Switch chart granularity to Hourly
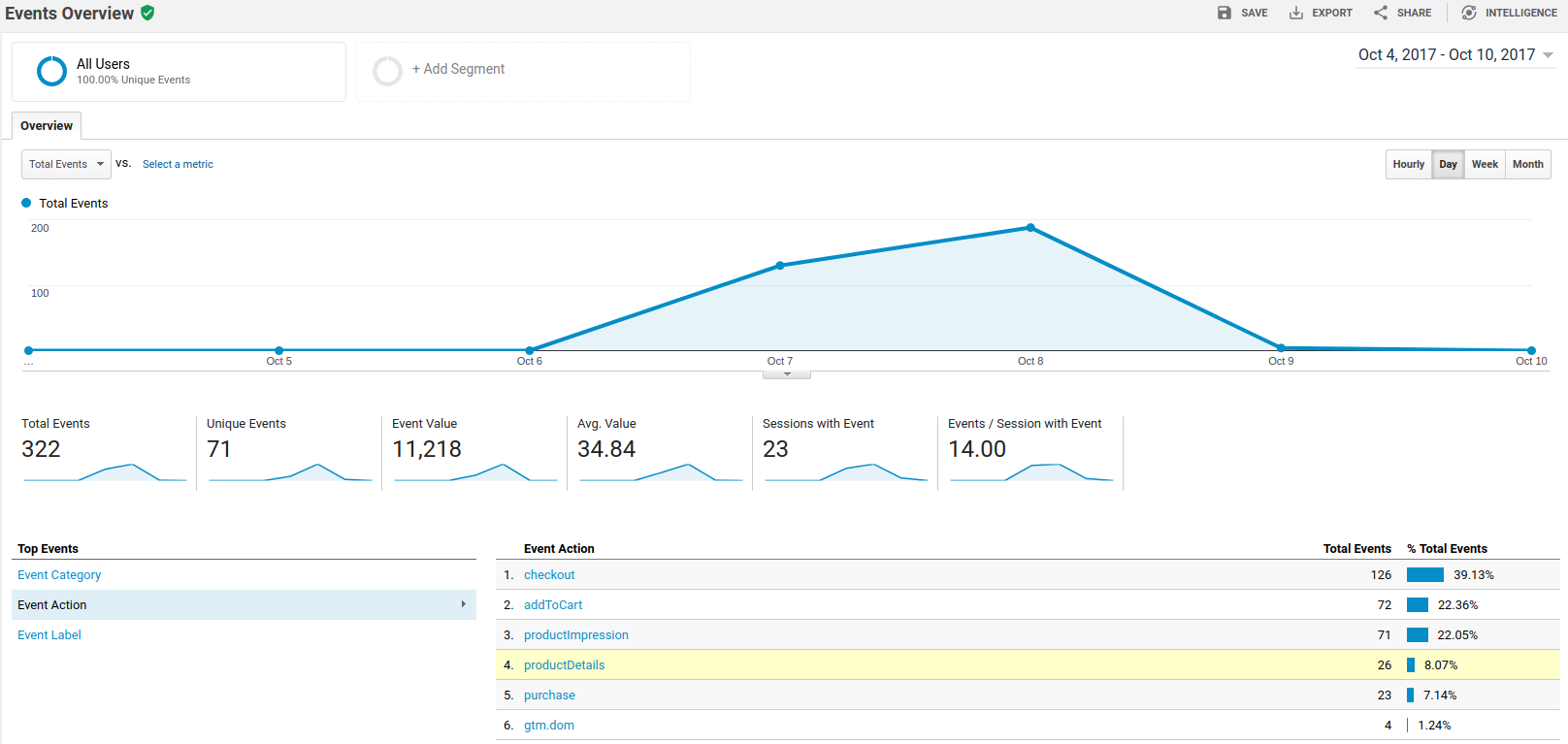 pos(1408,164)
